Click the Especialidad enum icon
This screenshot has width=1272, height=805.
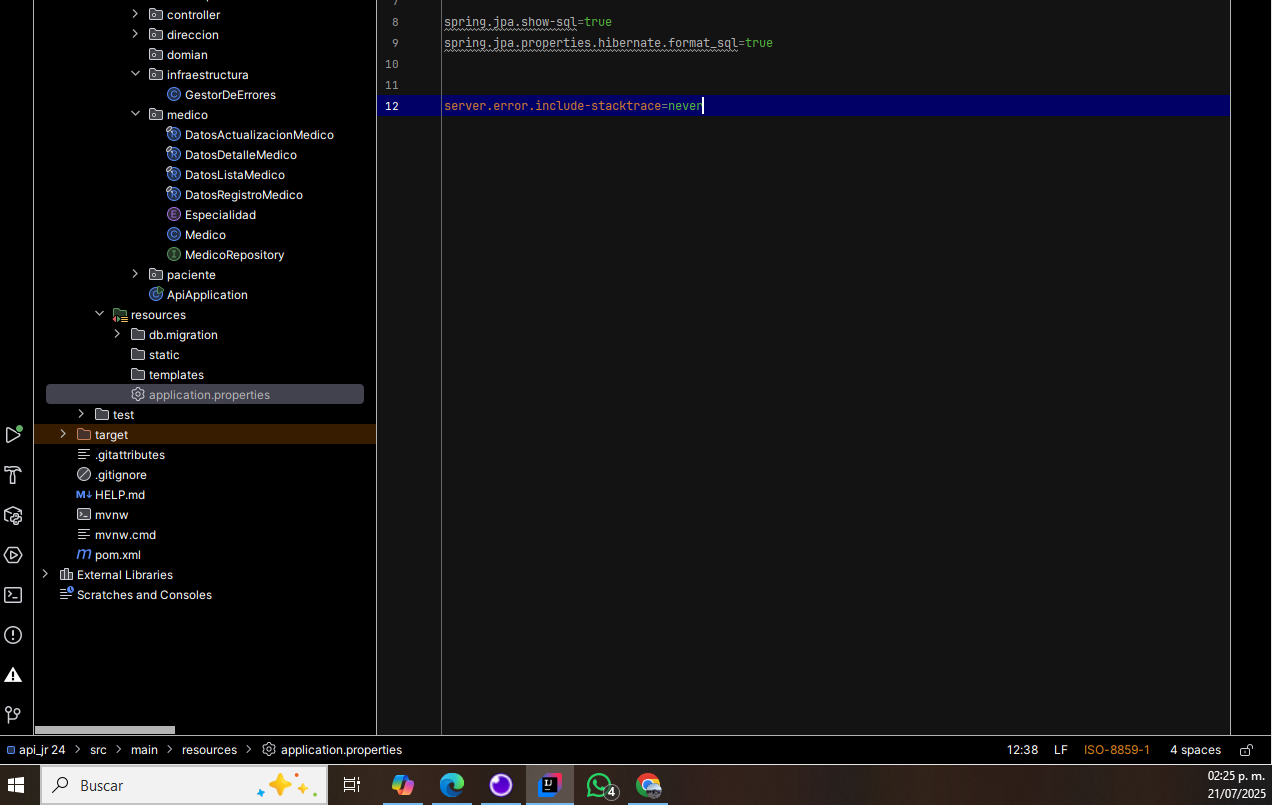point(174,215)
